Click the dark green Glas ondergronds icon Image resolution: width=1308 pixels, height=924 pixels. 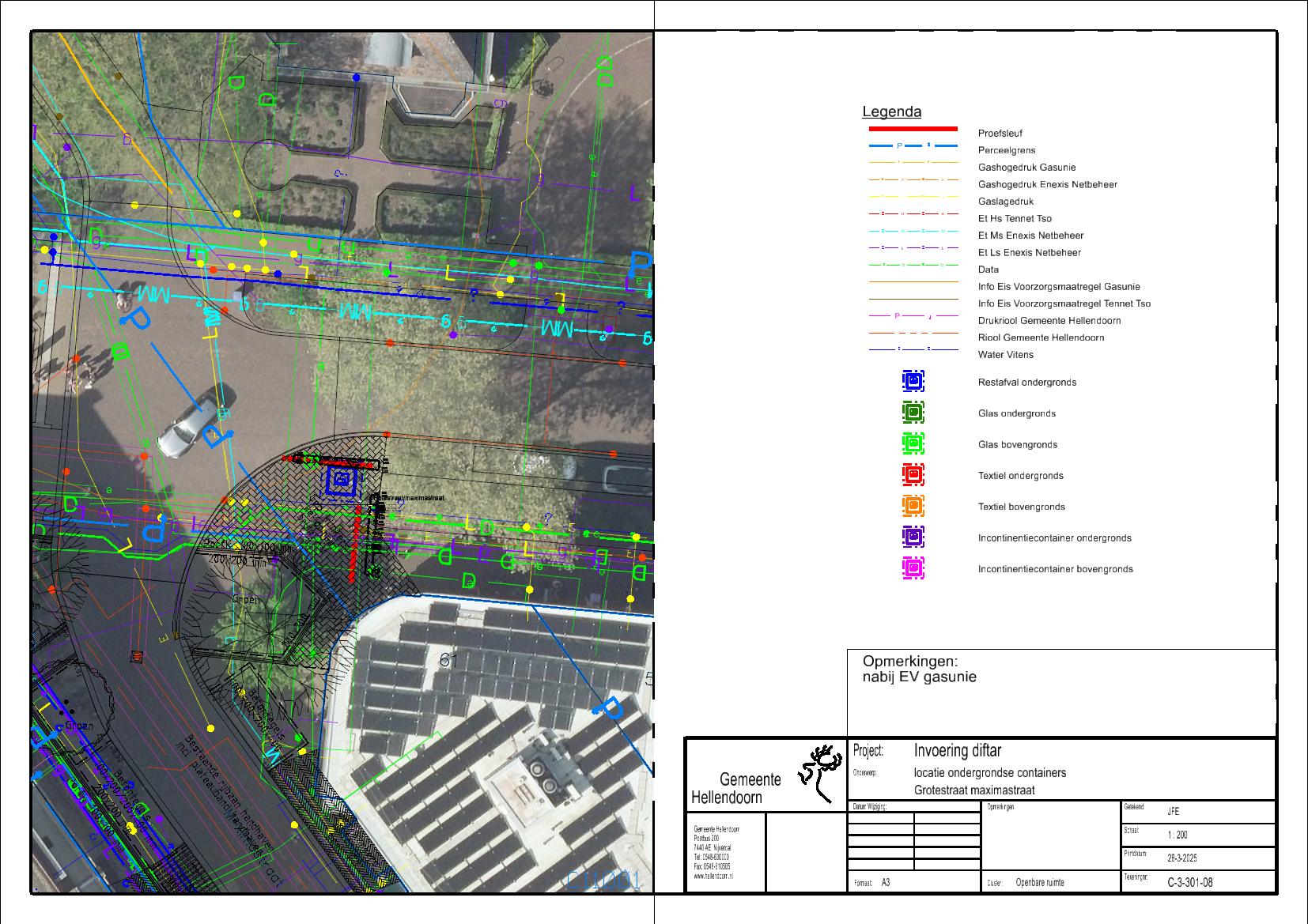pyautogui.click(x=913, y=413)
